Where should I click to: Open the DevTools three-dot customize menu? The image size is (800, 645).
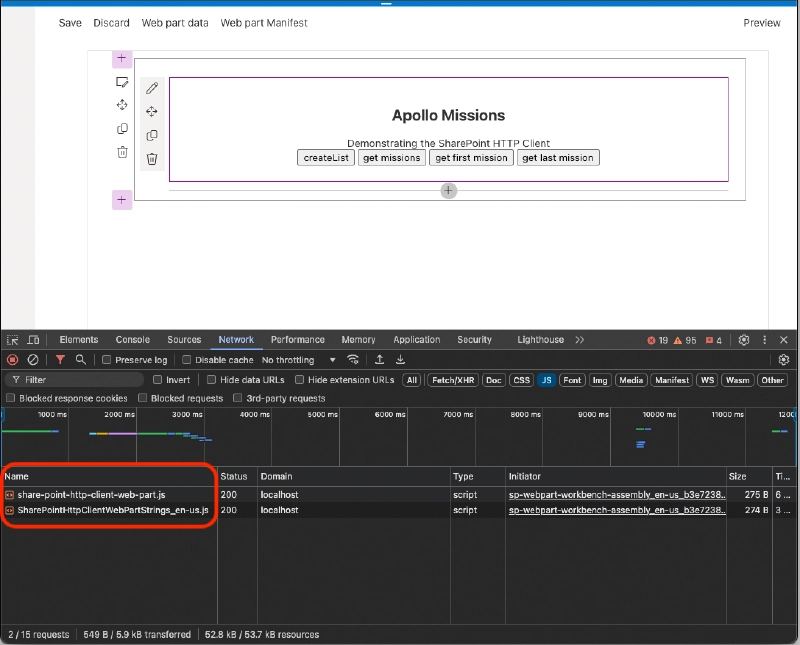tap(765, 339)
